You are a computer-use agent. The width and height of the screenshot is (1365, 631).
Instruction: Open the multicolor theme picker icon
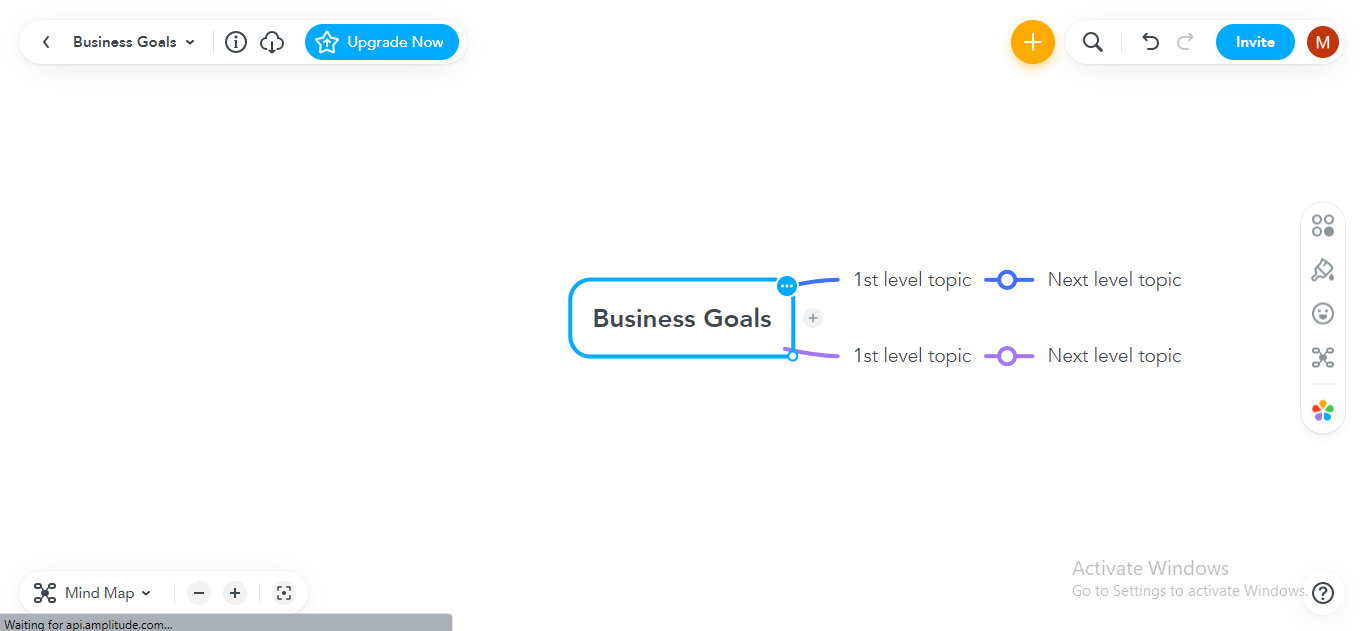point(1323,410)
